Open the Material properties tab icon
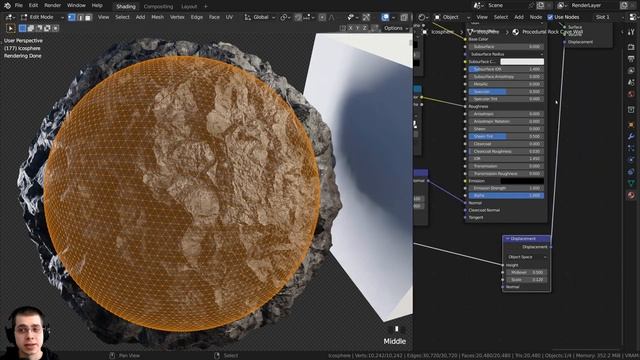 pos(631,195)
